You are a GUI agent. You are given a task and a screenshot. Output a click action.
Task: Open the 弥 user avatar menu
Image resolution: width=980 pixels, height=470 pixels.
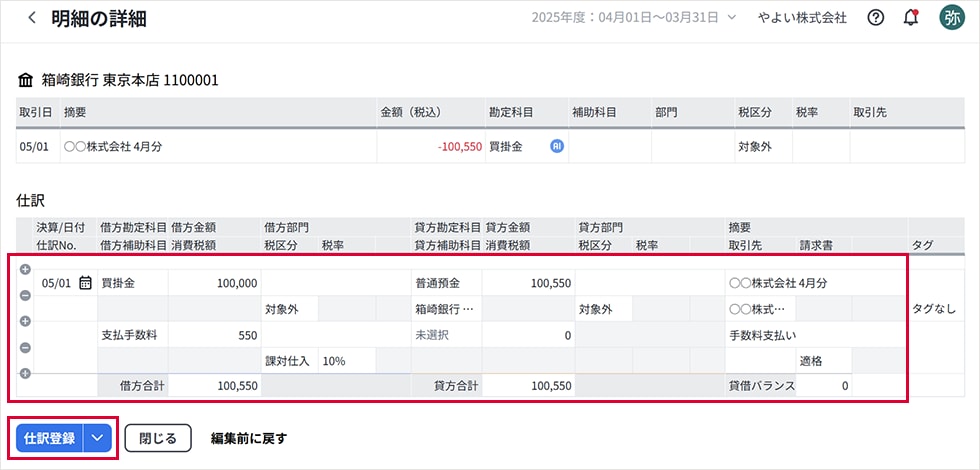[951, 18]
